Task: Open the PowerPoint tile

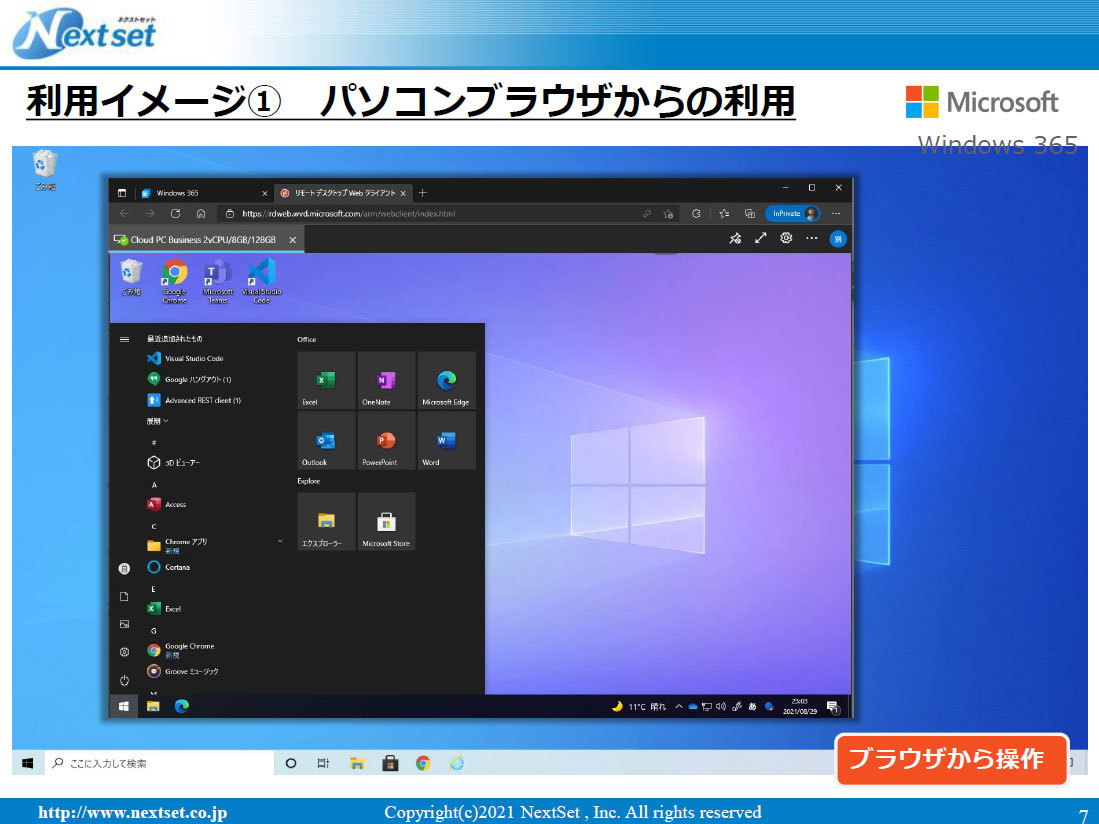Action: coord(386,441)
